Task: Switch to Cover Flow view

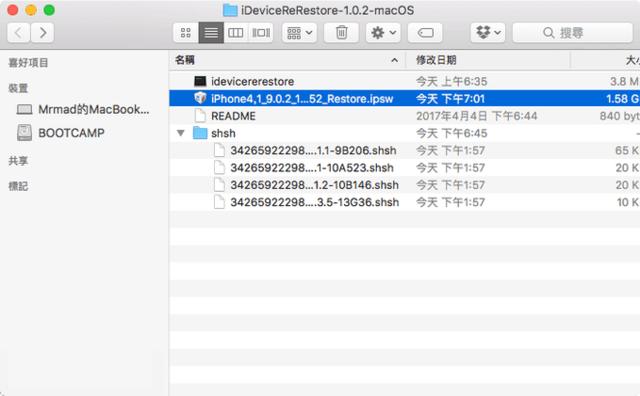Action: 261,32
